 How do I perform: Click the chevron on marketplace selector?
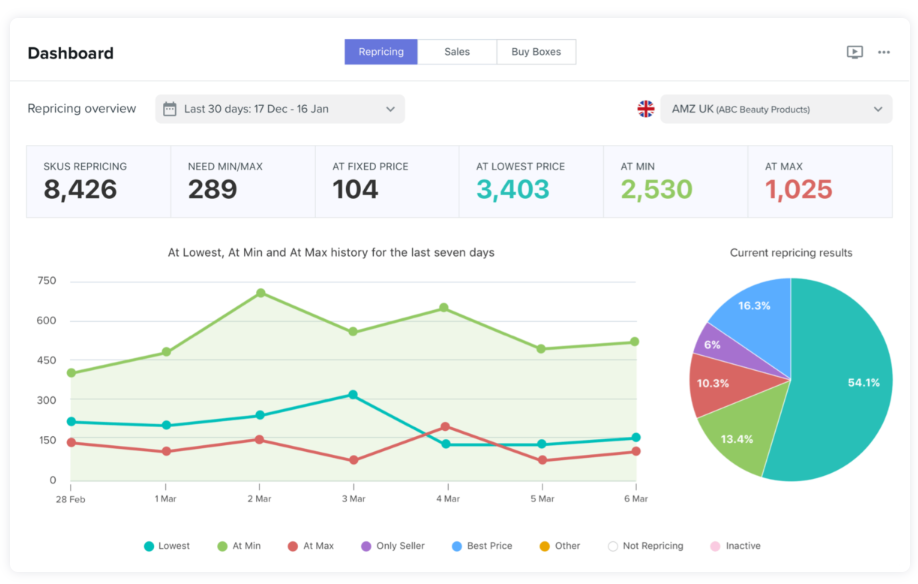[878, 109]
